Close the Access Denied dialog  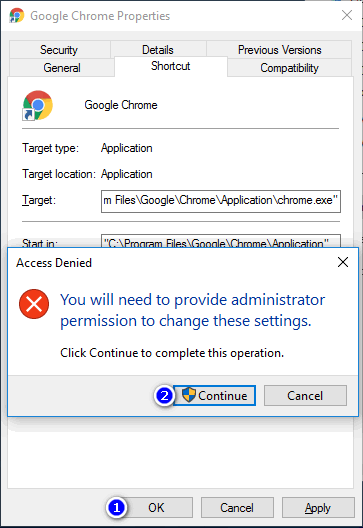coord(343,262)
